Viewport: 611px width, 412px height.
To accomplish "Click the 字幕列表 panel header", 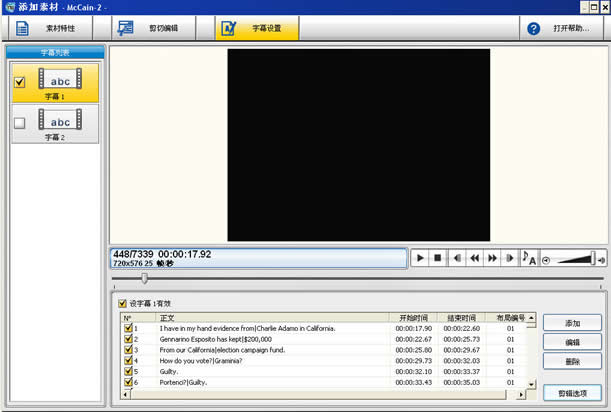I will [55, 52].
